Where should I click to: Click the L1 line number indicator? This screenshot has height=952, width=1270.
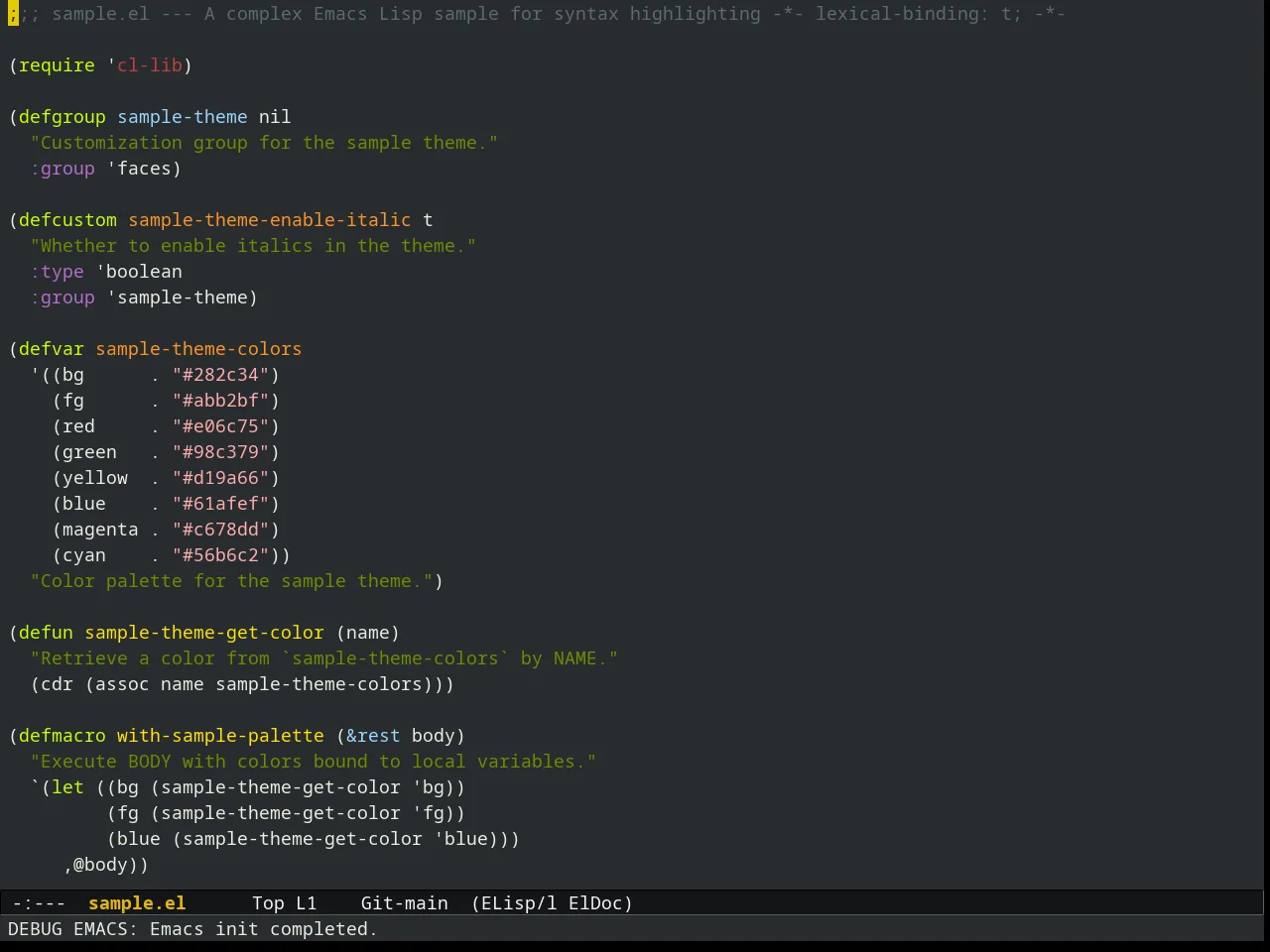tap(307, 903)
